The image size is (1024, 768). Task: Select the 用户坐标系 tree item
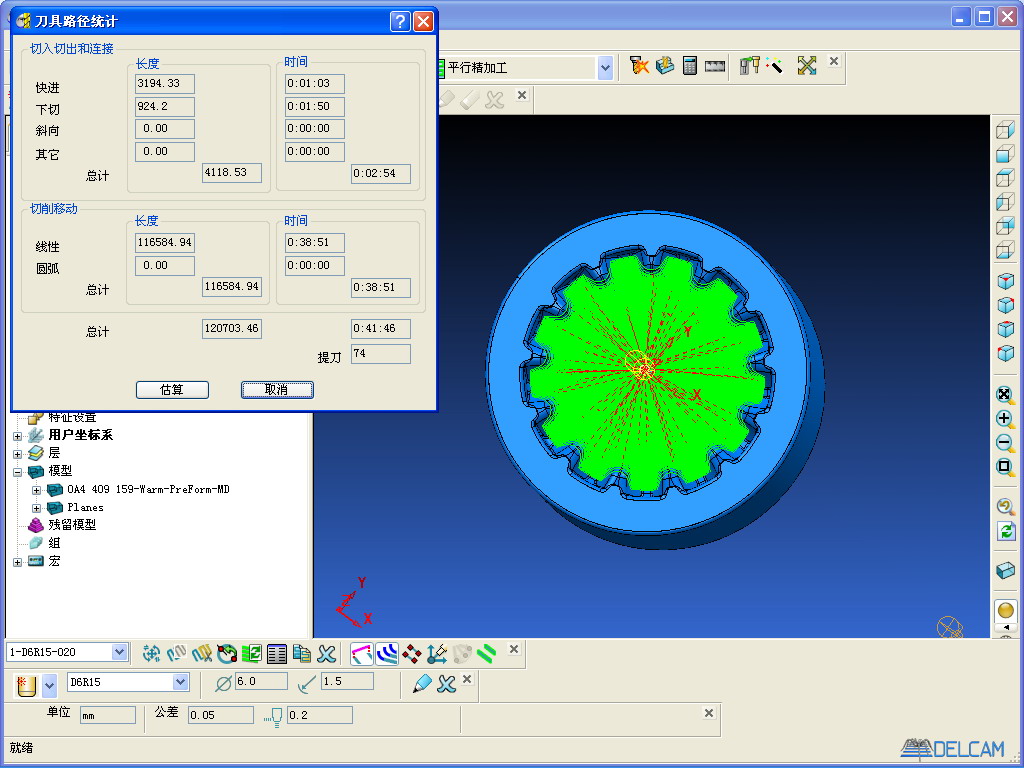[80, 435]
